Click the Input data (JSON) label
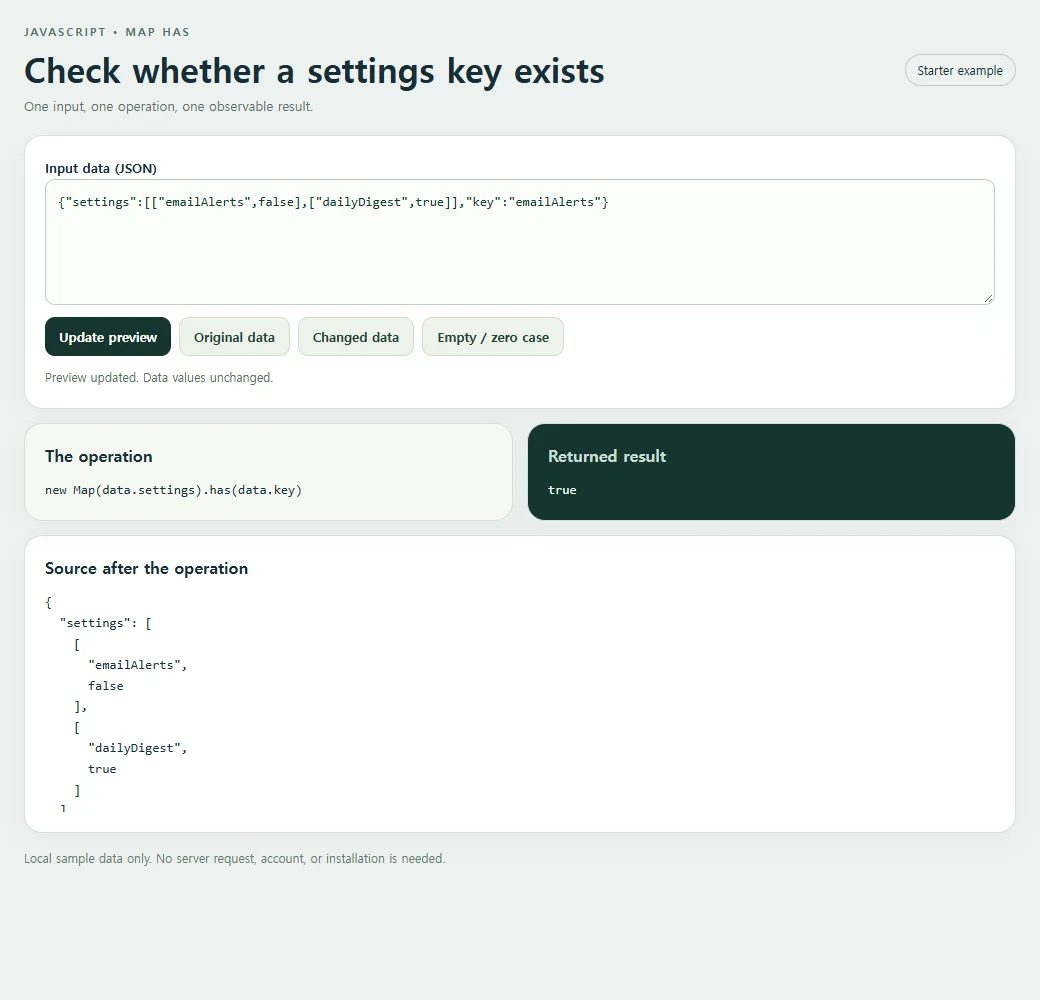 coord(101,168)
